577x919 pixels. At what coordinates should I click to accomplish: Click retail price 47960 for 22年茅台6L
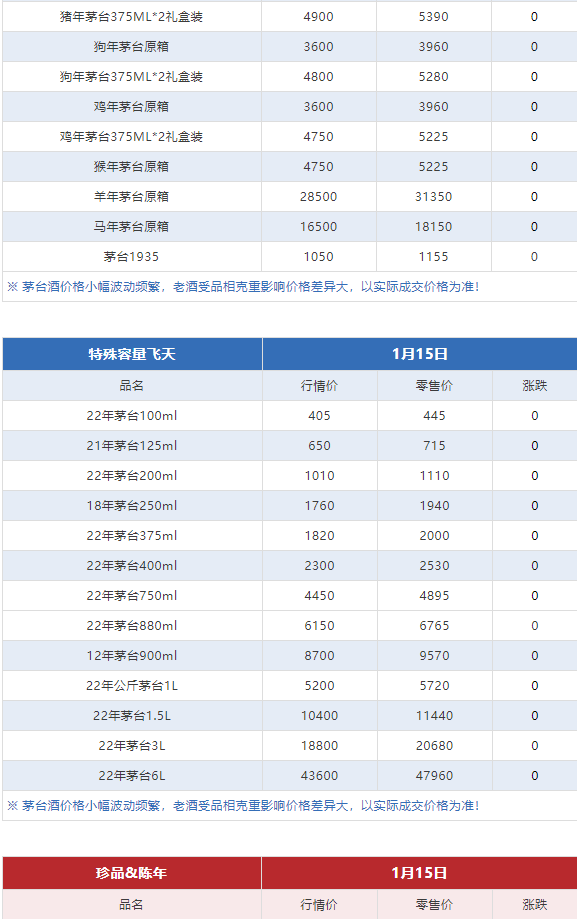[435, 775]
